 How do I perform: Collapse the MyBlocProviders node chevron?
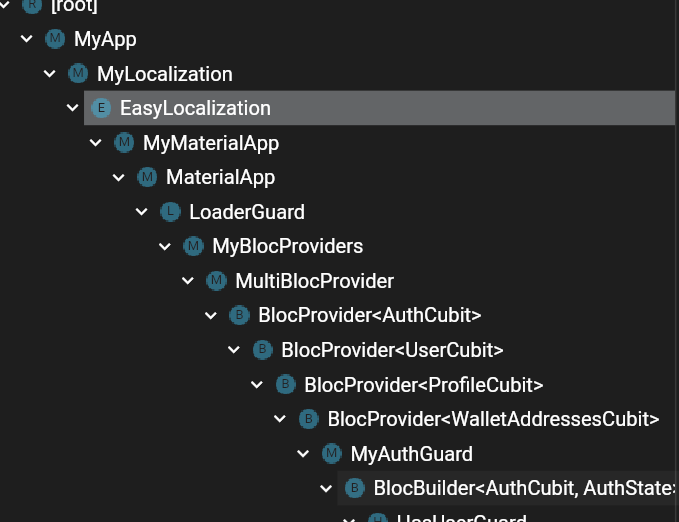pyautogui.click(x=165, y=246)
